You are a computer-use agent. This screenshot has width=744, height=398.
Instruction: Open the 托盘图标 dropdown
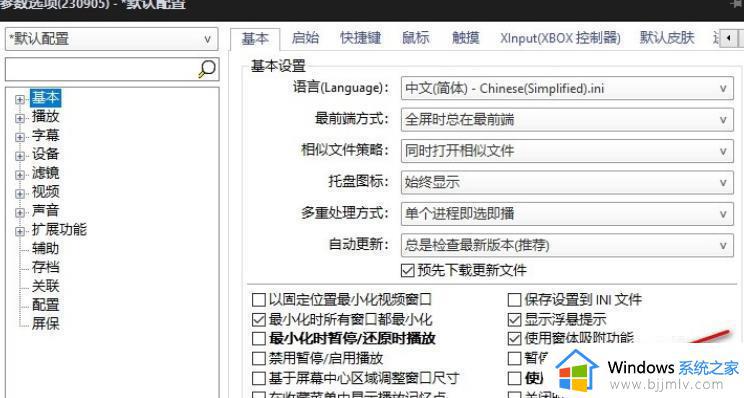(567, 182)
